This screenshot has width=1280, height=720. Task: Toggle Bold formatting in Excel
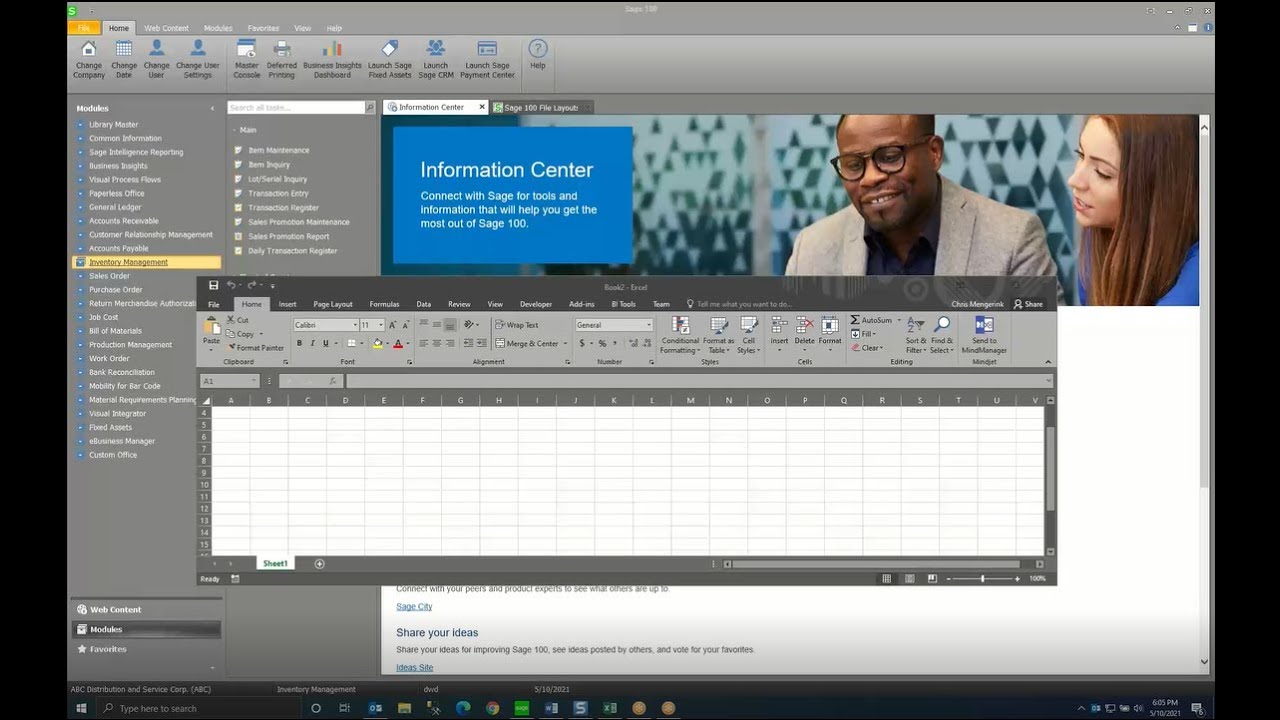(x=299, y=343)
